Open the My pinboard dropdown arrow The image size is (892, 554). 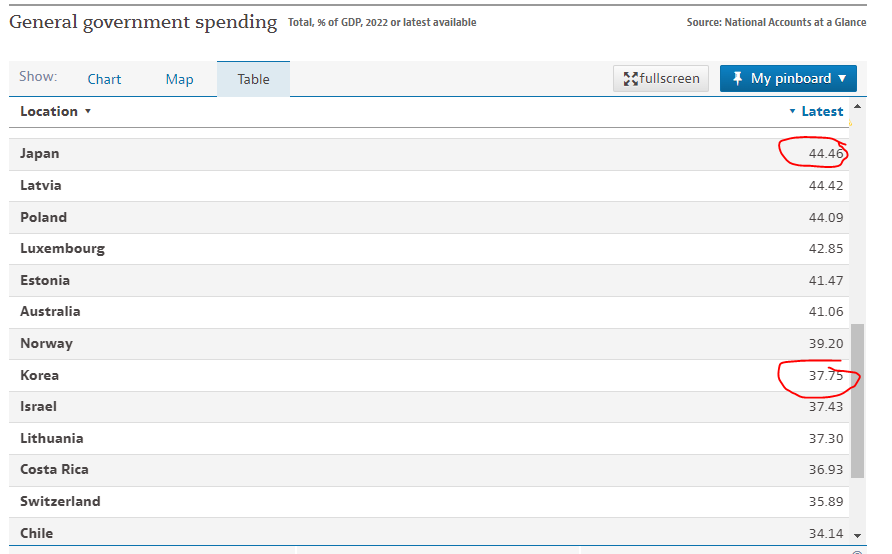pos(843,78)
